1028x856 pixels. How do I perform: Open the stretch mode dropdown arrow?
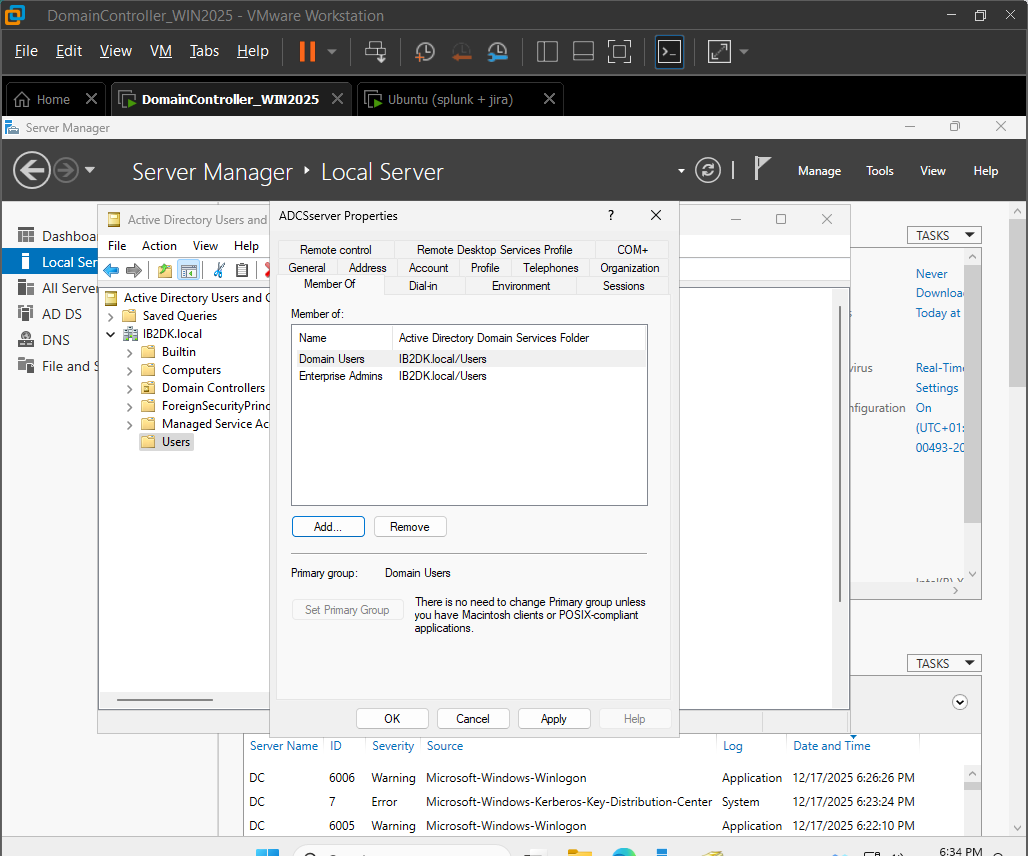(744, 51)
